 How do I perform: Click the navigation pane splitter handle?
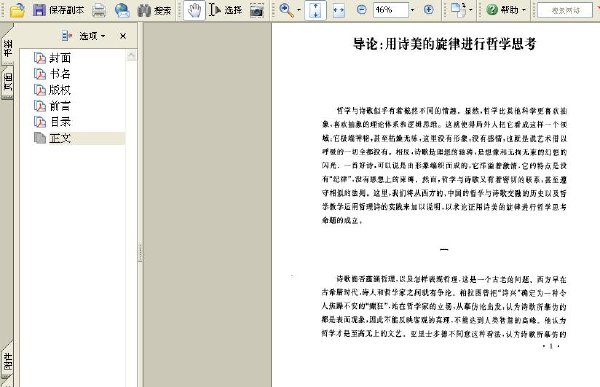pyautogui.click(x=140, y=252)
